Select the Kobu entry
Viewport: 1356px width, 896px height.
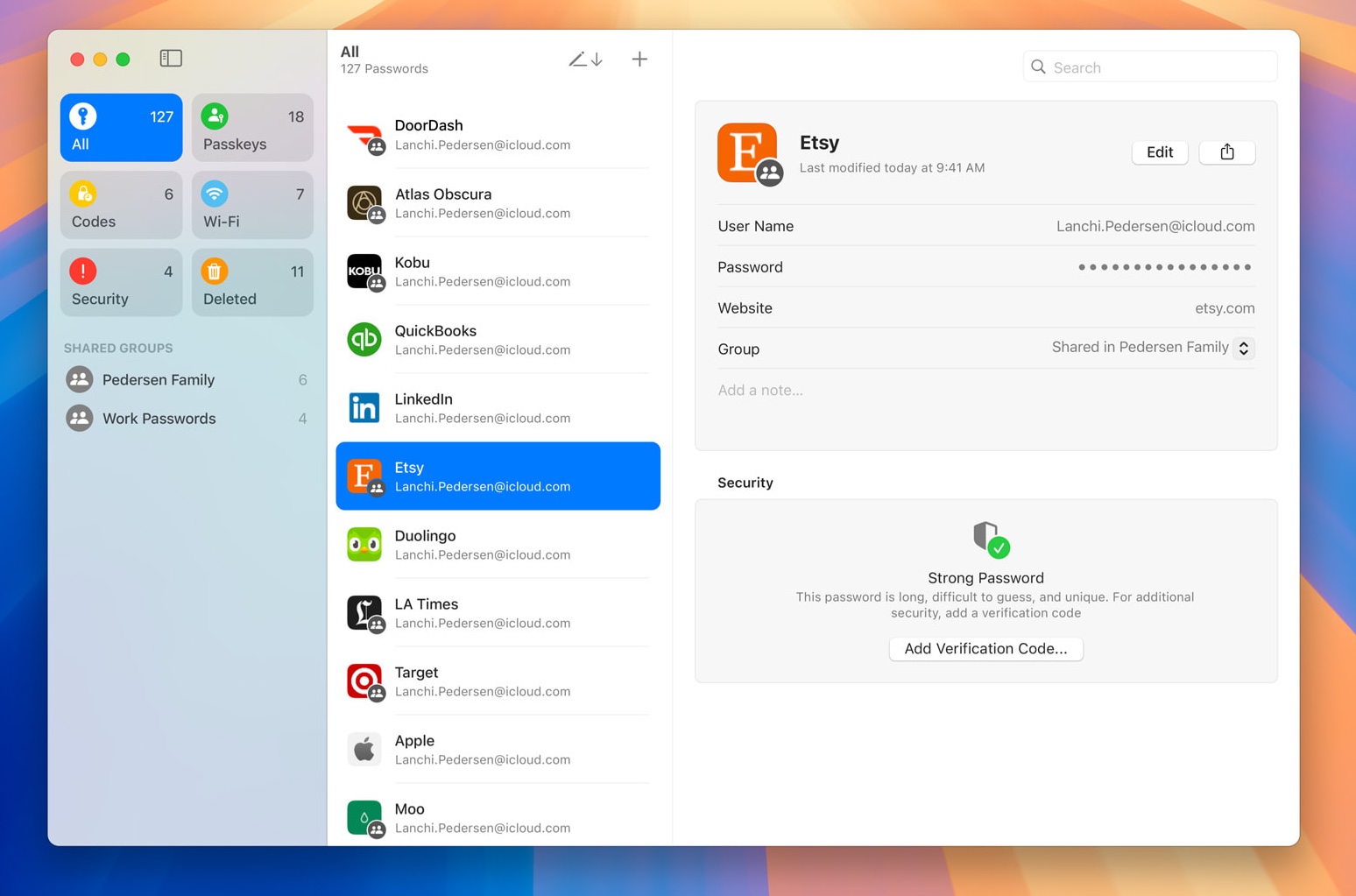(x=498, y=272)
